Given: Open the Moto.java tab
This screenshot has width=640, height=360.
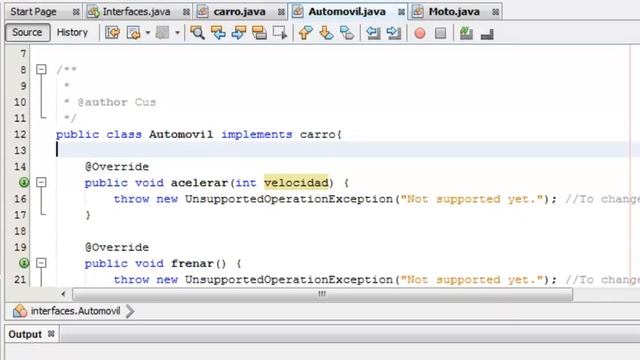Looking at the screenshot, I should [x=454, y=12].
